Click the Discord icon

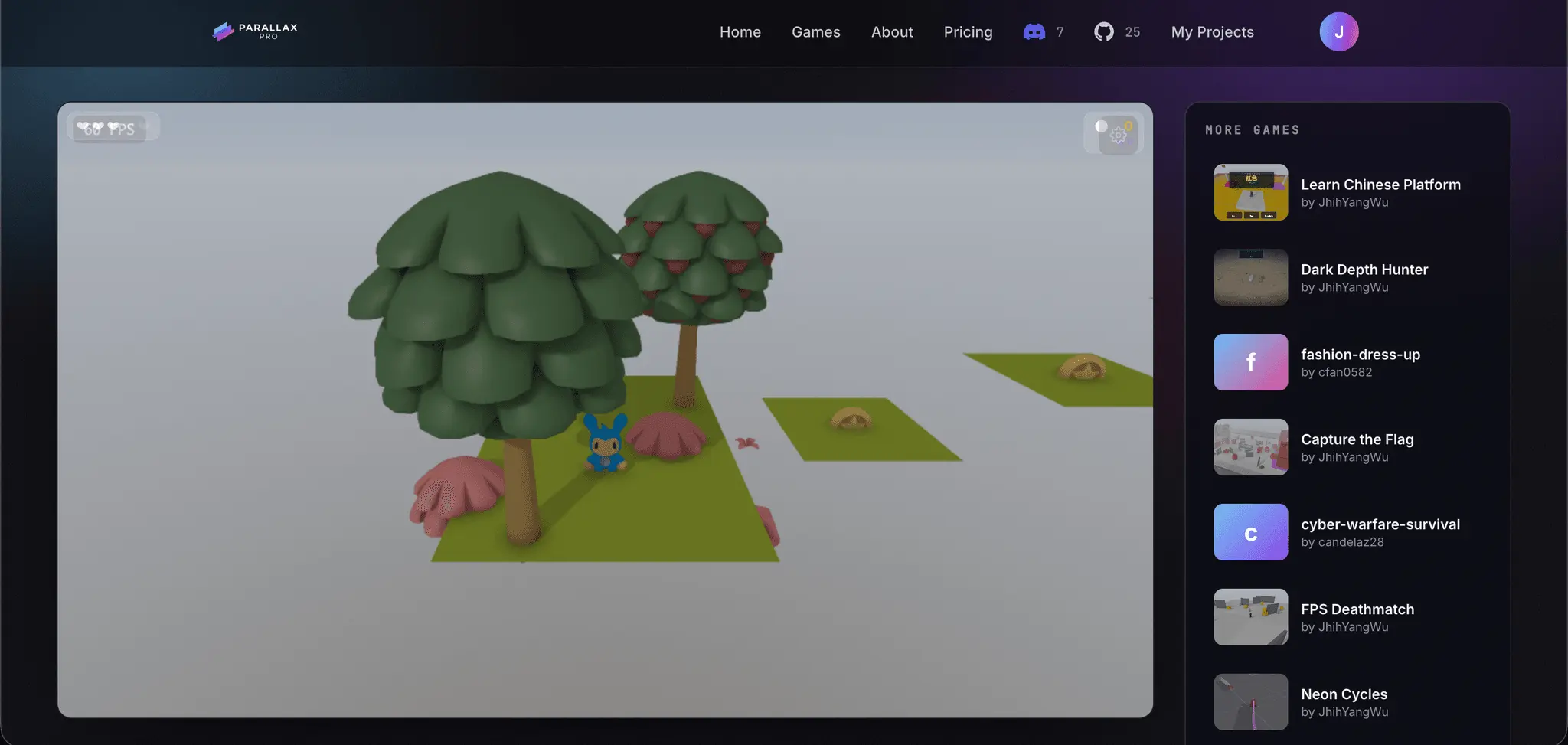tap(1034, 32)
